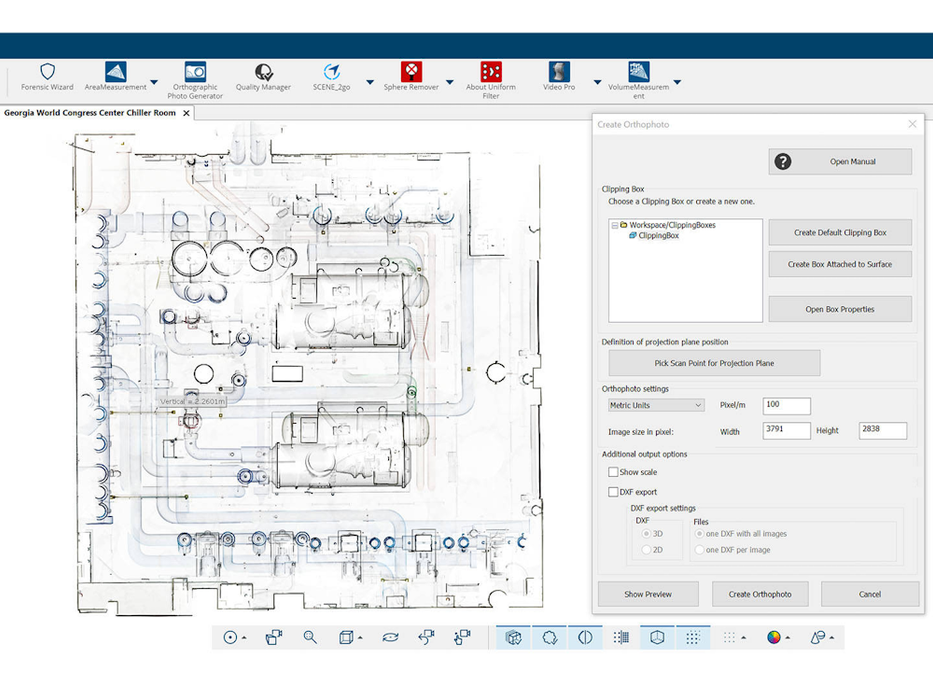Enable the Show scale checkbox
The height and width of the screenshot is (700, 933).
613,472
